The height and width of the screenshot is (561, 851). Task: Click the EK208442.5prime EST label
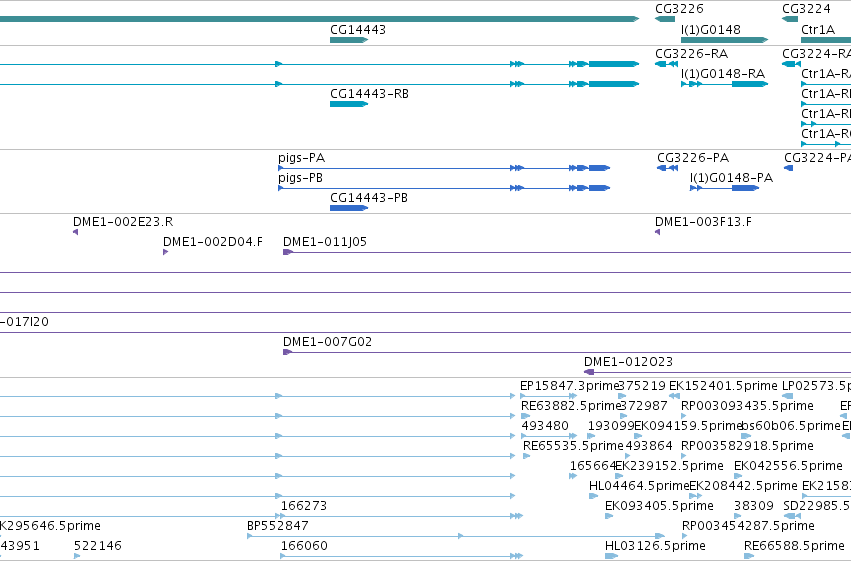coord(743,486)
